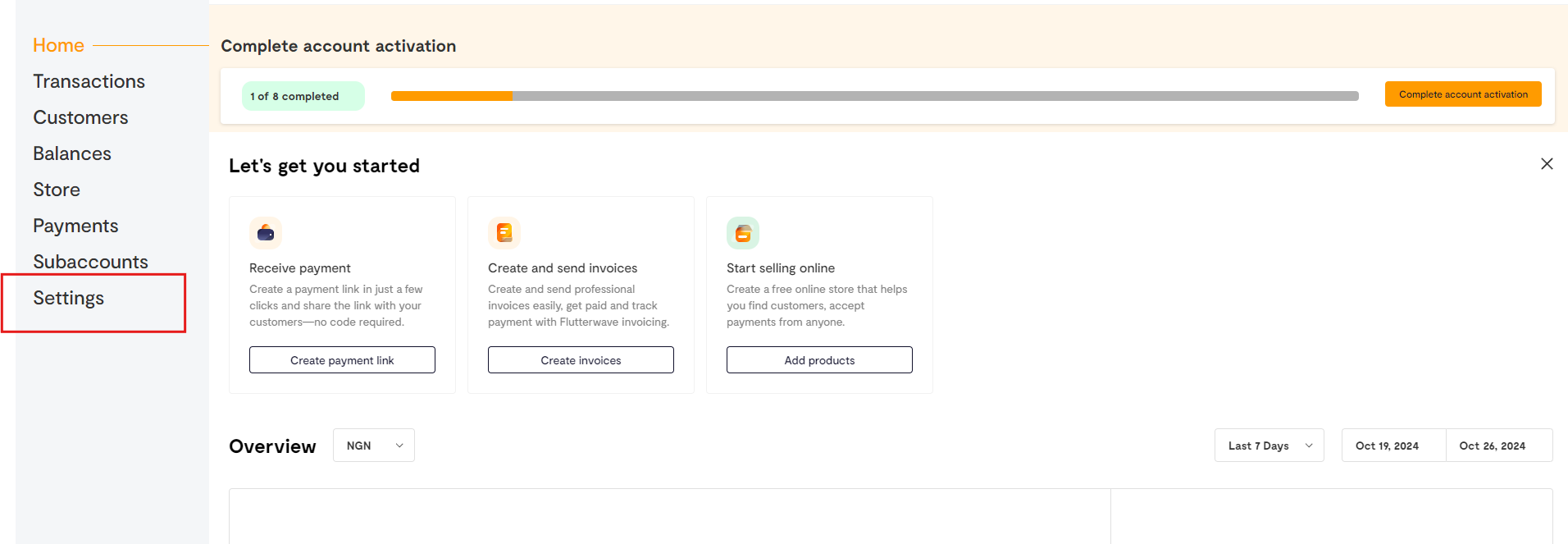Click the Complete account activation heading text
Viewport: 1568px width, 544px height.
[338, 46]
